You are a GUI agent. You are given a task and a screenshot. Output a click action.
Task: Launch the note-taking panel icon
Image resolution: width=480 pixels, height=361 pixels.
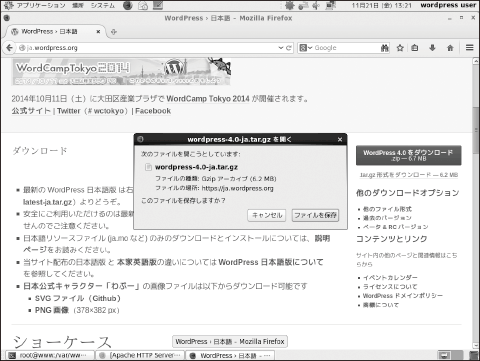[x=158, y=5]
